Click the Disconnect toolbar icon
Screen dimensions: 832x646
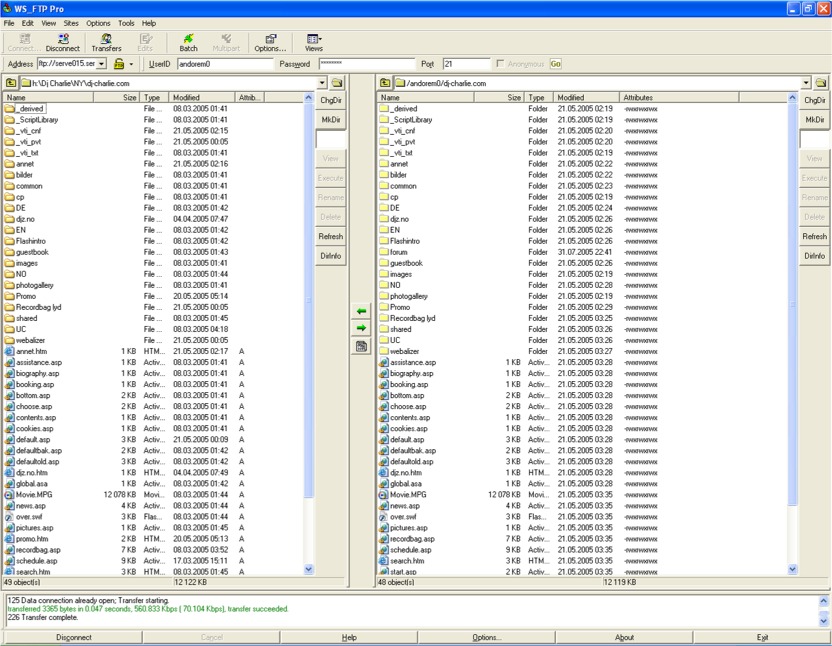[63, 42]
